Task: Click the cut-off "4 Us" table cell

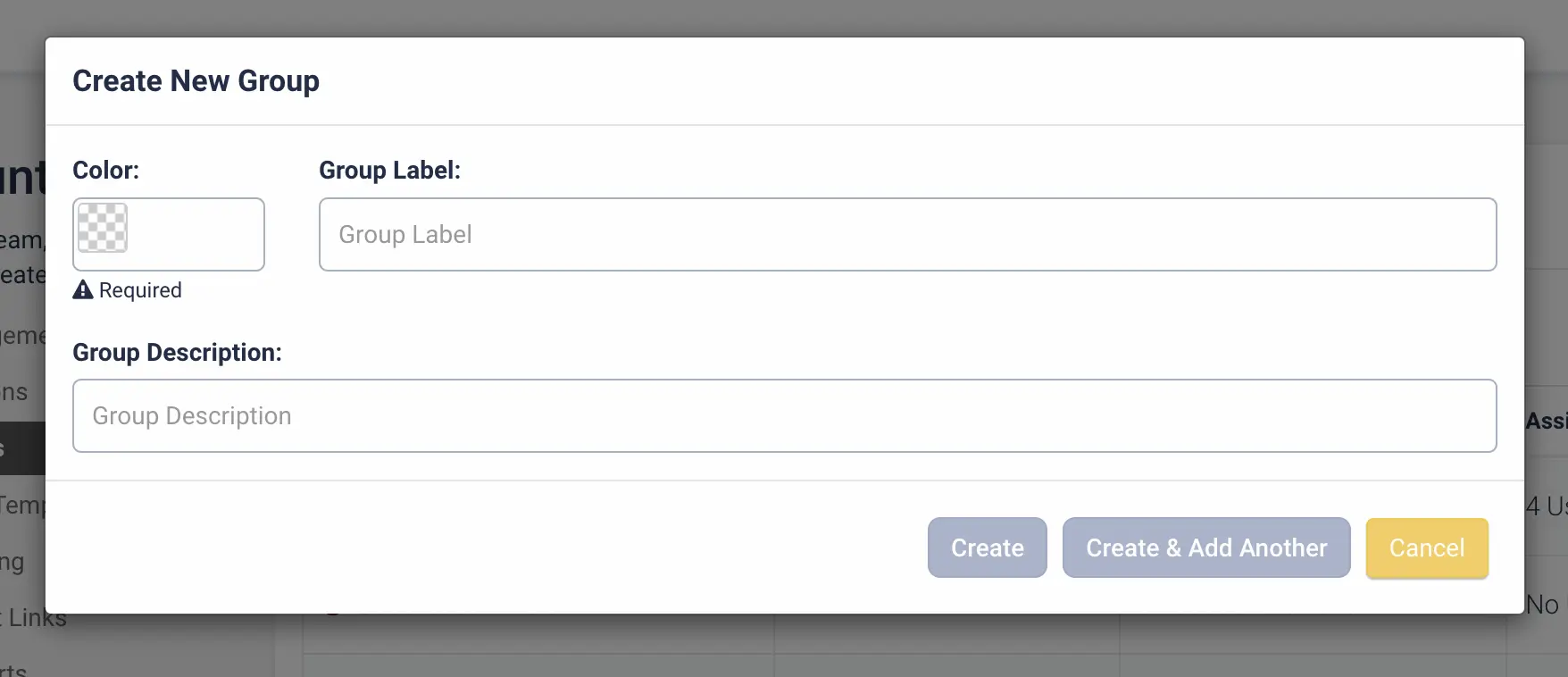Action: [x=1546, y=506]
